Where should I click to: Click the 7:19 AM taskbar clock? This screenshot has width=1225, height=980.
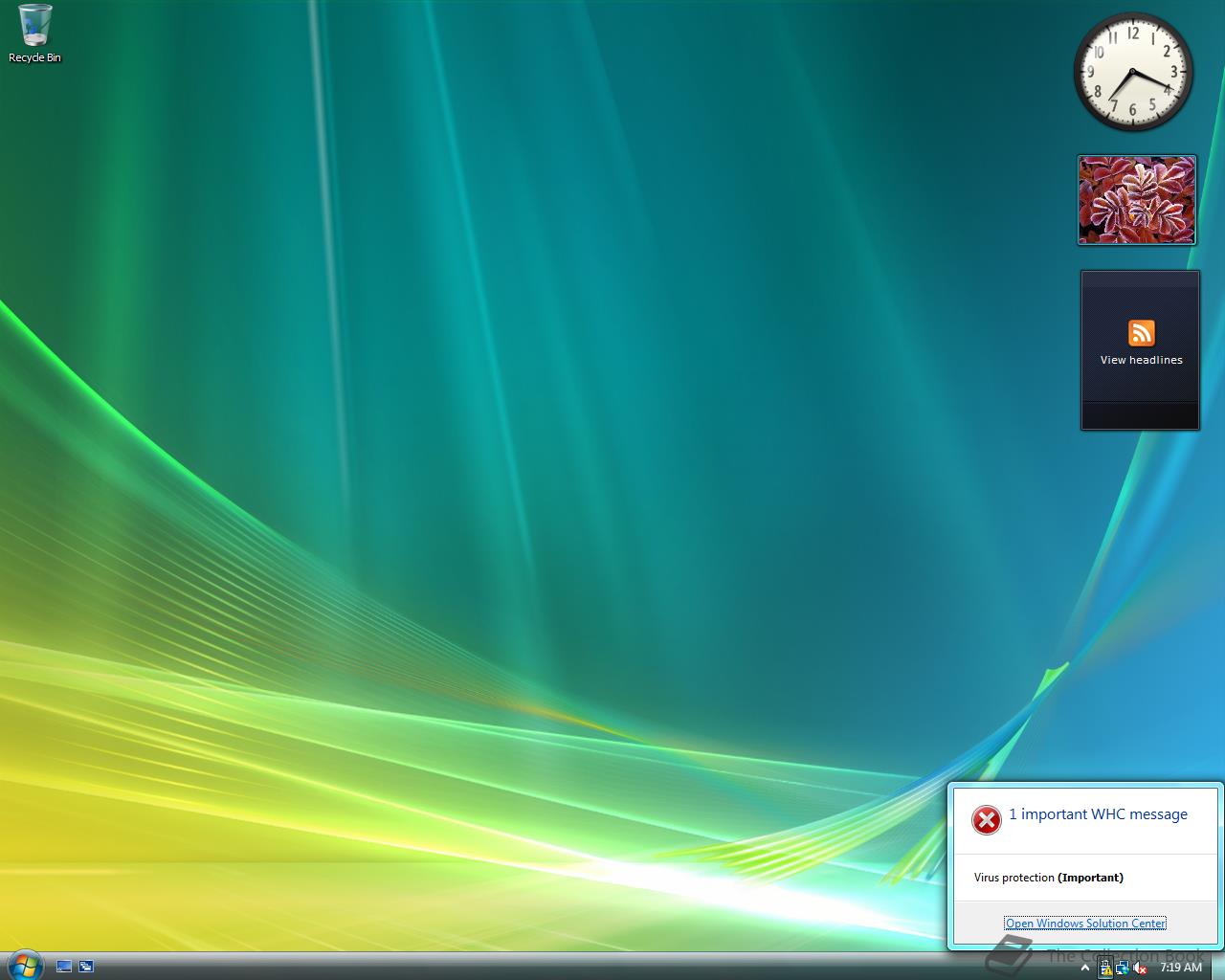click(1181, 968)
